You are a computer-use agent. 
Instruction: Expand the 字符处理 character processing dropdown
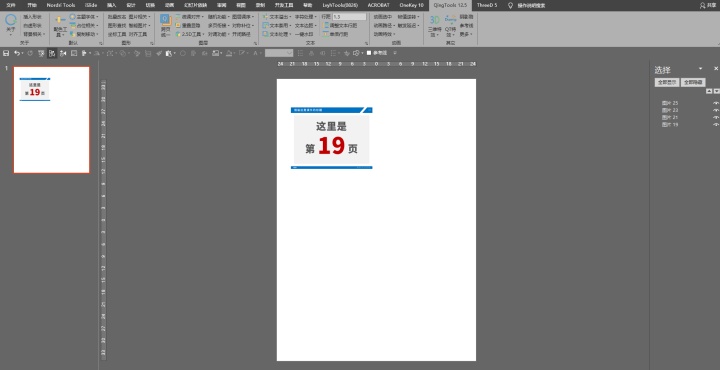[x=306, y=17]
